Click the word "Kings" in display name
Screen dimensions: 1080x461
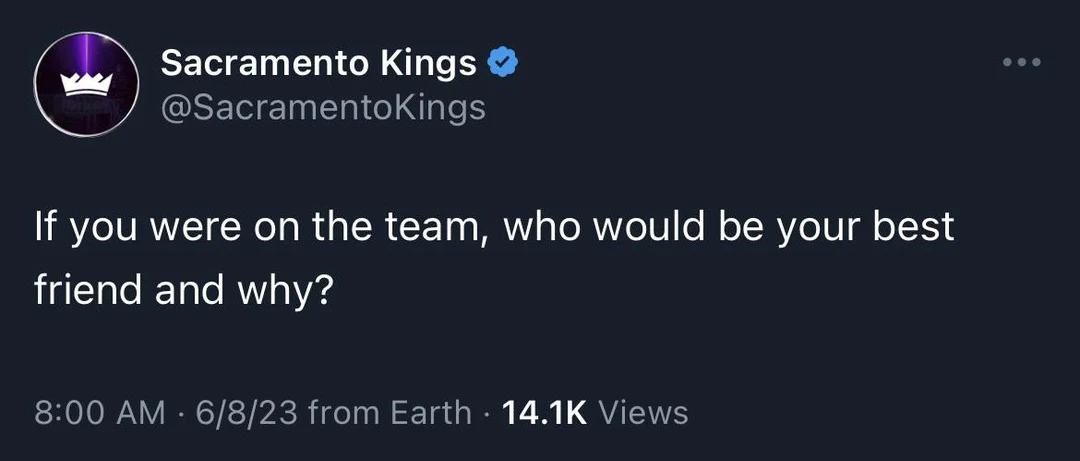[x=428, y=64]
